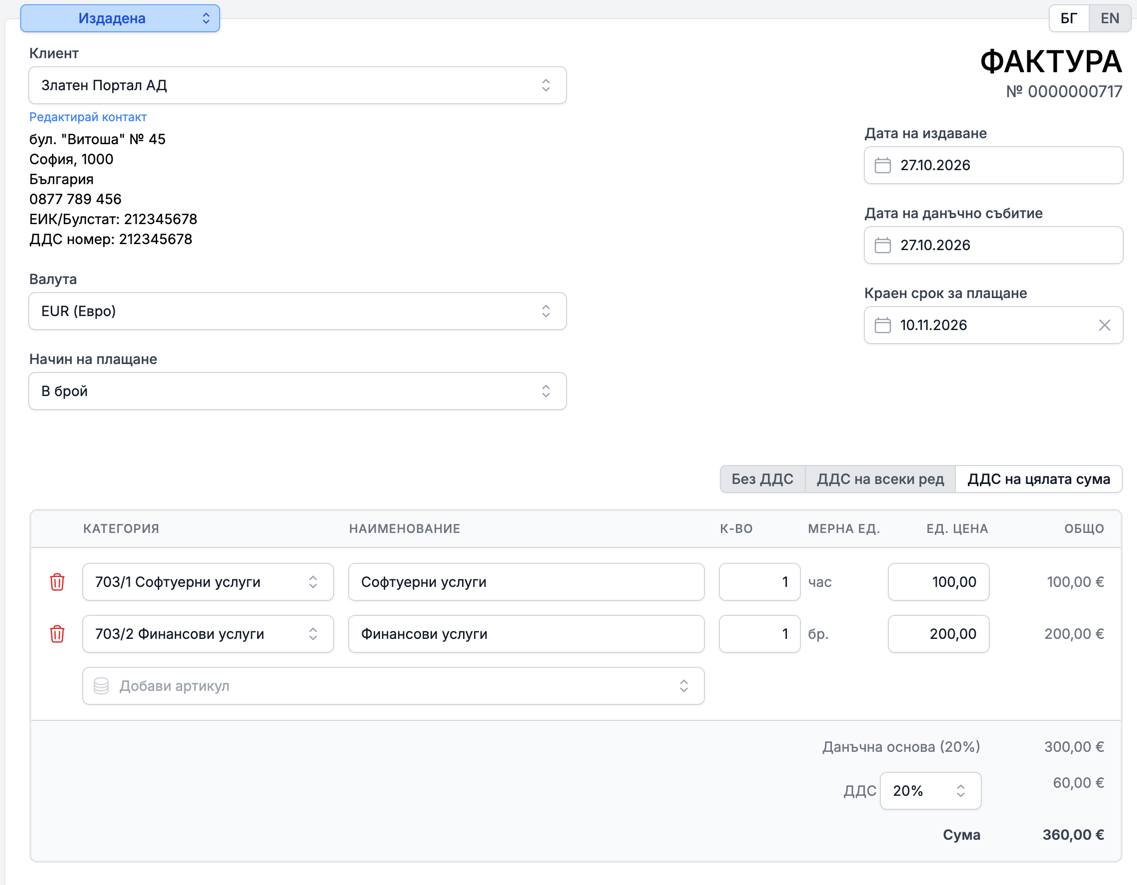Click the ЕИК/Булстат: 212345678 text
1137x885 pixels.
[113, 219]
